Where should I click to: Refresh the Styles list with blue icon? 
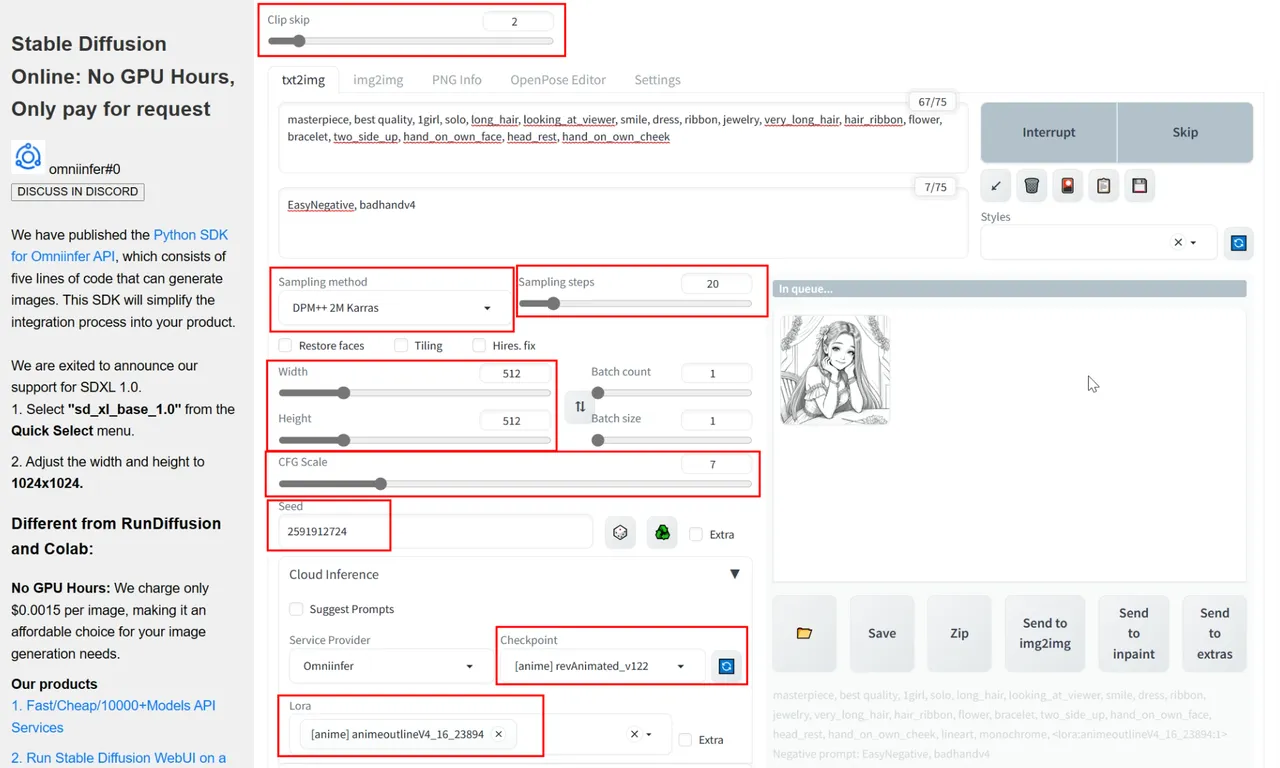(1239, 243)
